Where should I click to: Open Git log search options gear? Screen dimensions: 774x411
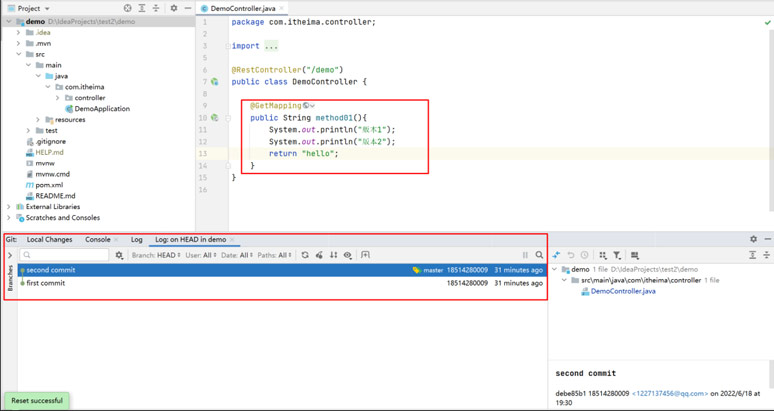coord(119,255)
